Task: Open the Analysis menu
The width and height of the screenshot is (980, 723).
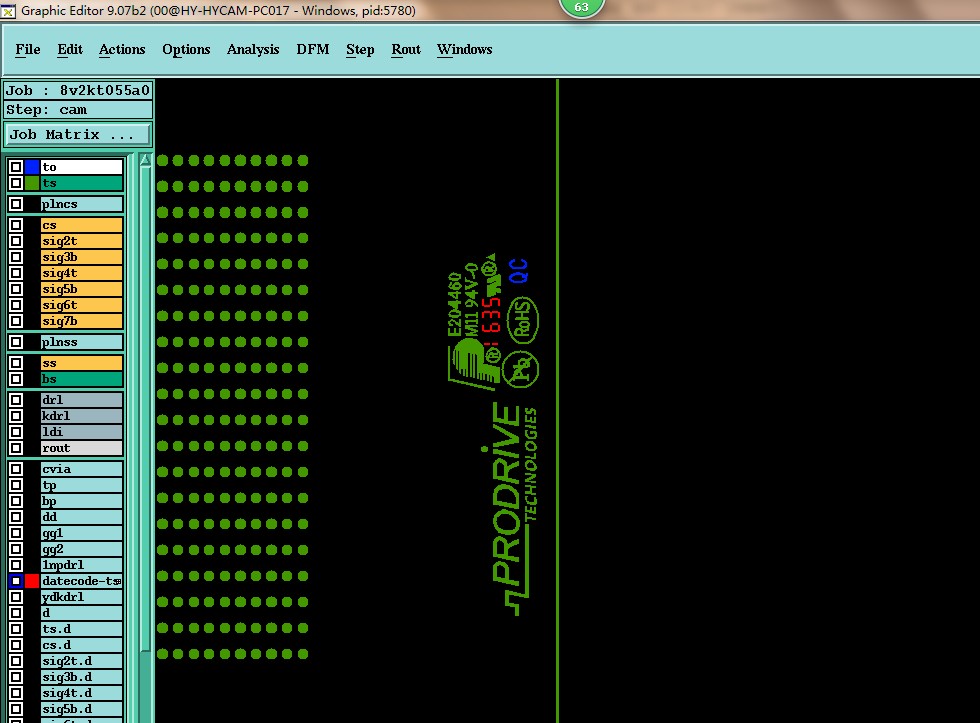Action: (252, 49)
